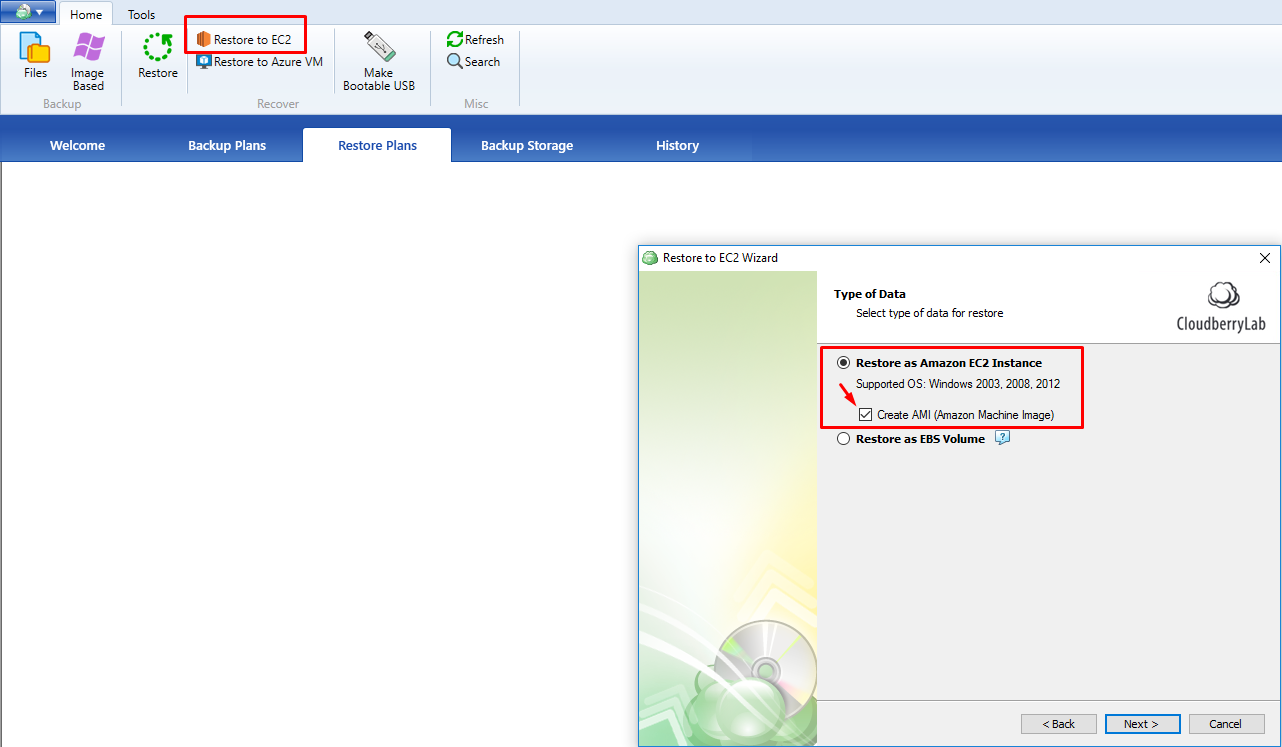Click Restore to Azure VM
Screen dimensions: 1282x747
point(259,61)
